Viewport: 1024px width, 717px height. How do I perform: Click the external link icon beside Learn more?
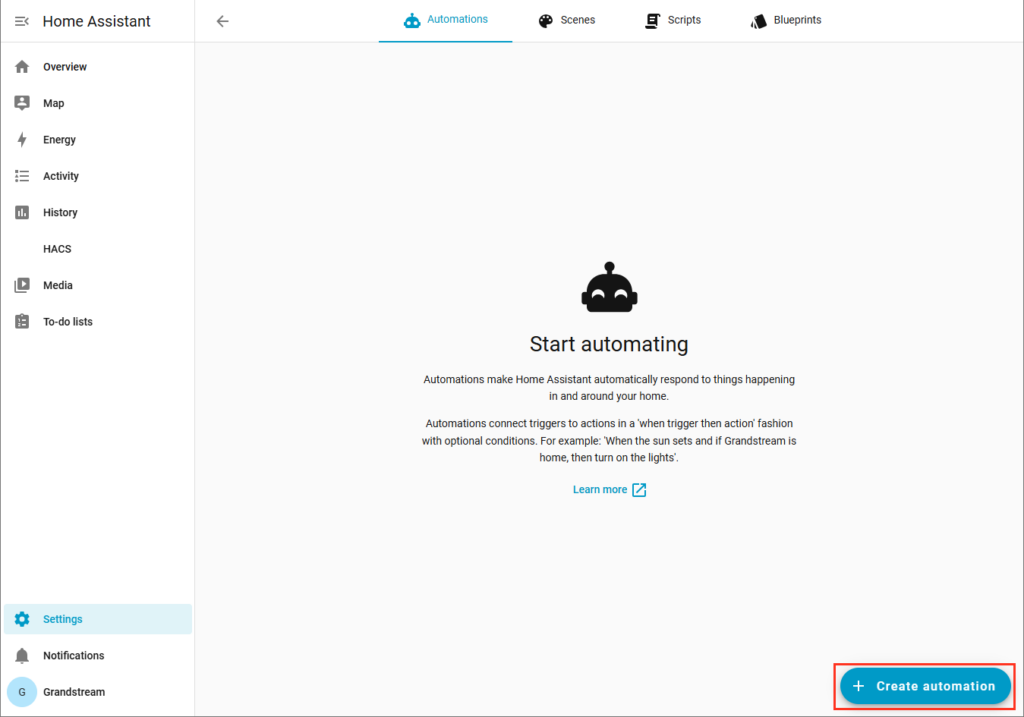639,490
